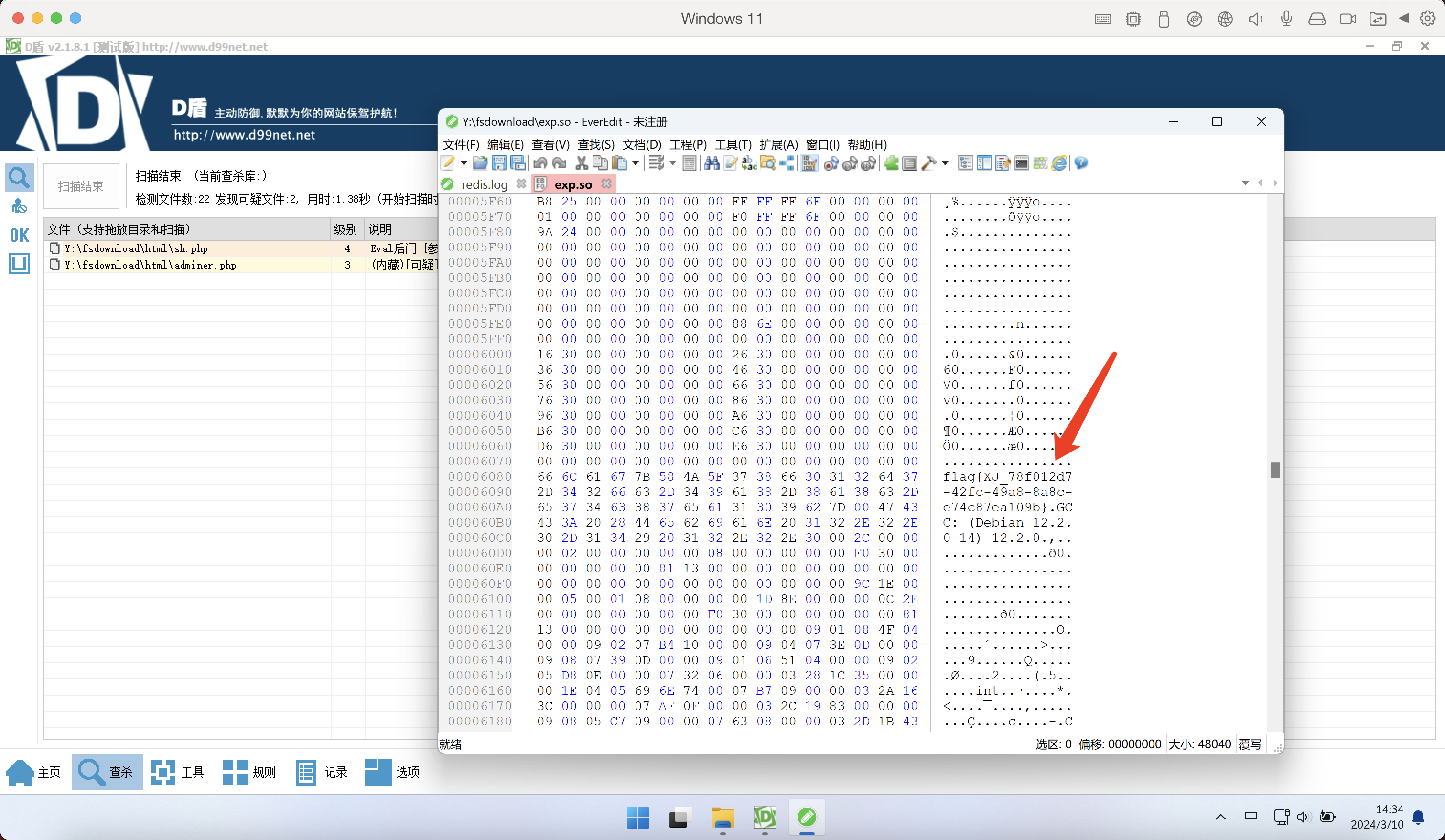Open File Explorer from the taskbar
The image size is (1445, 840).
pyautogui.click(x=722, y=817)
